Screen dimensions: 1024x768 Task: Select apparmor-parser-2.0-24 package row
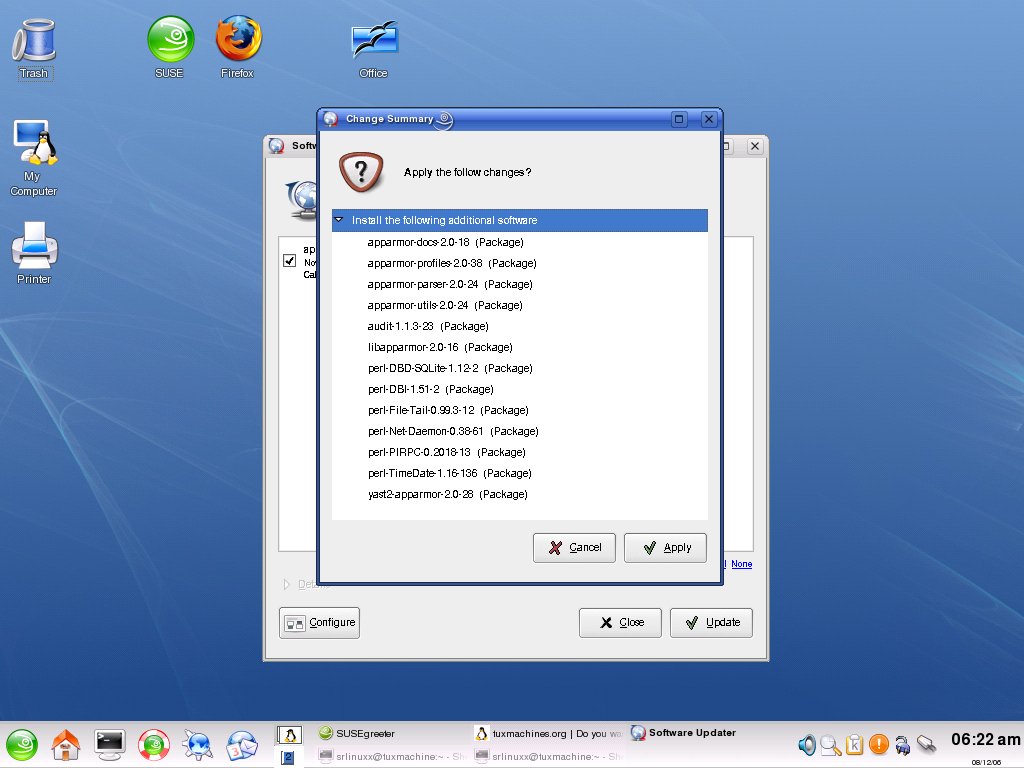tap(519, 284)
